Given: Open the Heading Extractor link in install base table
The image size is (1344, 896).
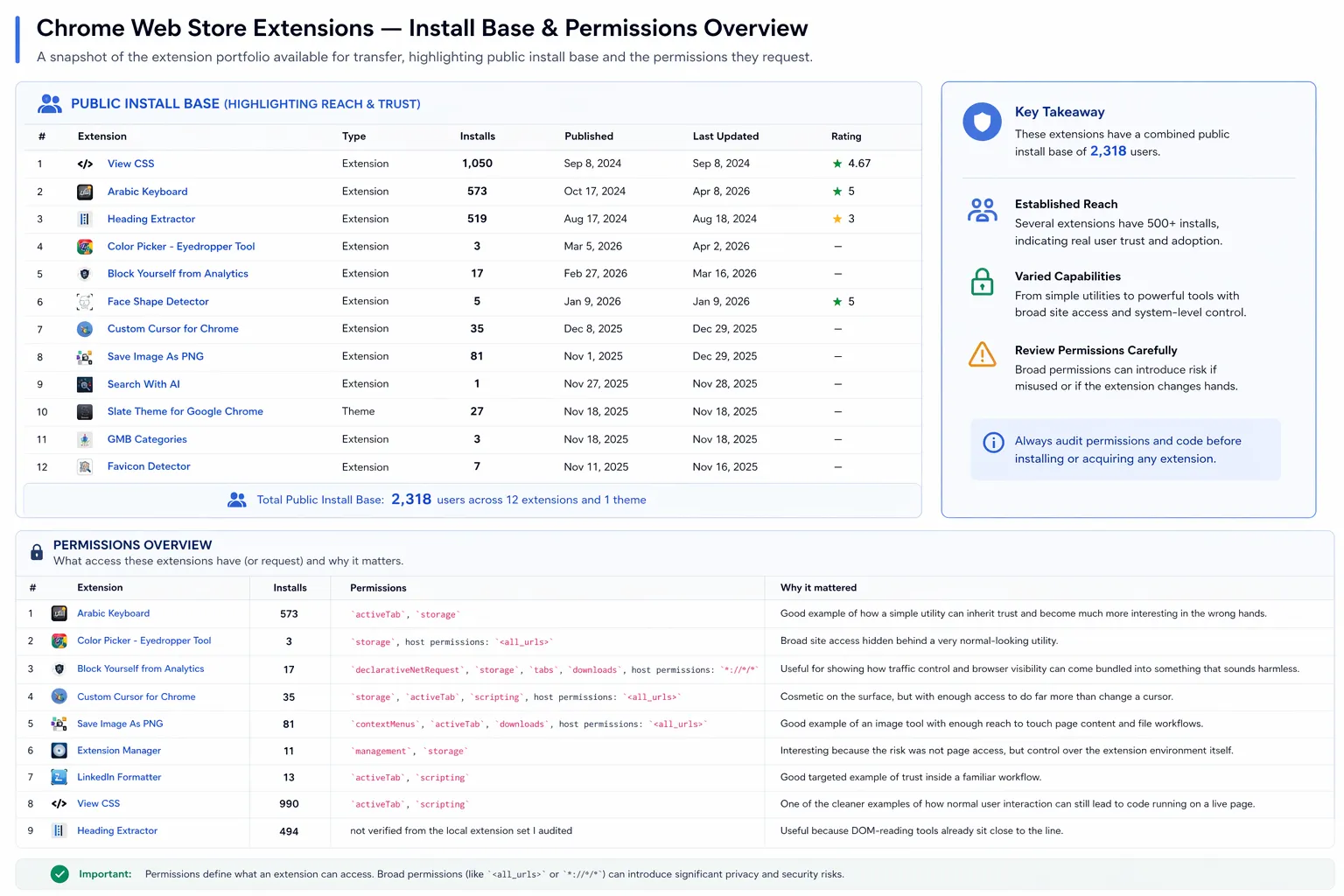Looking at the screenshot, I should point(151,219).
